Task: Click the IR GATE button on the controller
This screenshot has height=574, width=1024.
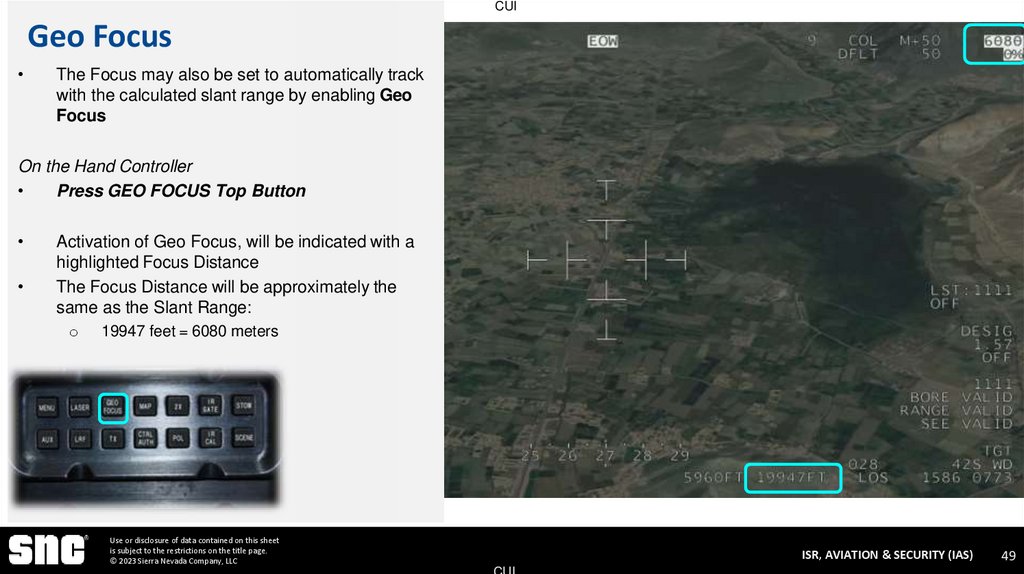Action: click(210, 406)
